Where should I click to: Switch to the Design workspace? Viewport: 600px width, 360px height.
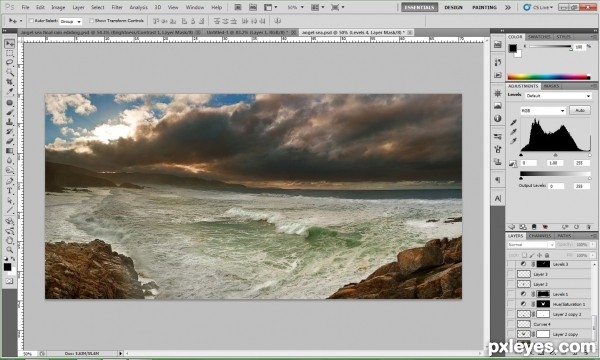coord(453,7)
